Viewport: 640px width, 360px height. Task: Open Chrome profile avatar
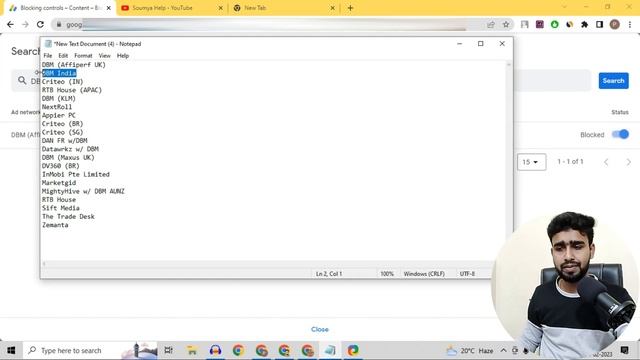pyautogui.click(x=615, y=24)
